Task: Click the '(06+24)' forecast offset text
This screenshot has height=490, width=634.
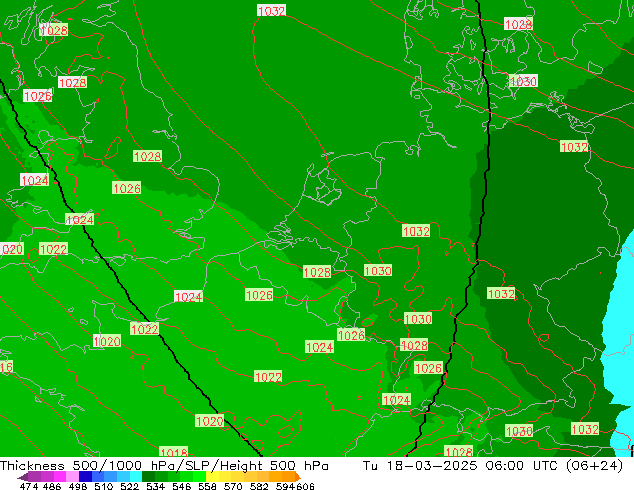Action: pos(594,466)
